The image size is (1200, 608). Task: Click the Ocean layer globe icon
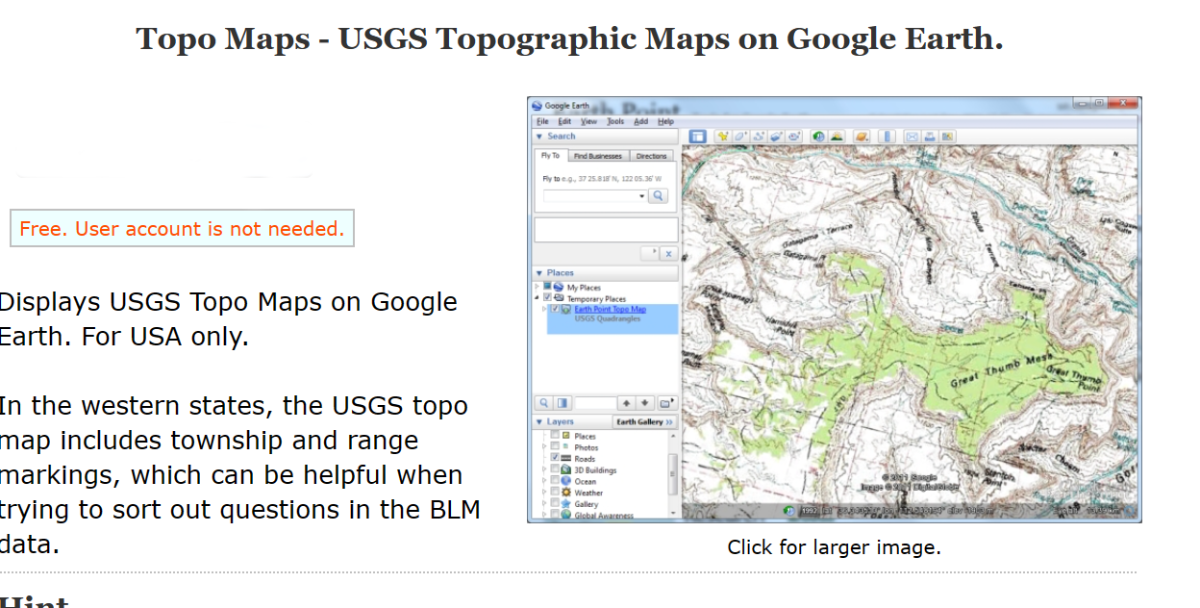pyautogui.click(x=566, y=481)
